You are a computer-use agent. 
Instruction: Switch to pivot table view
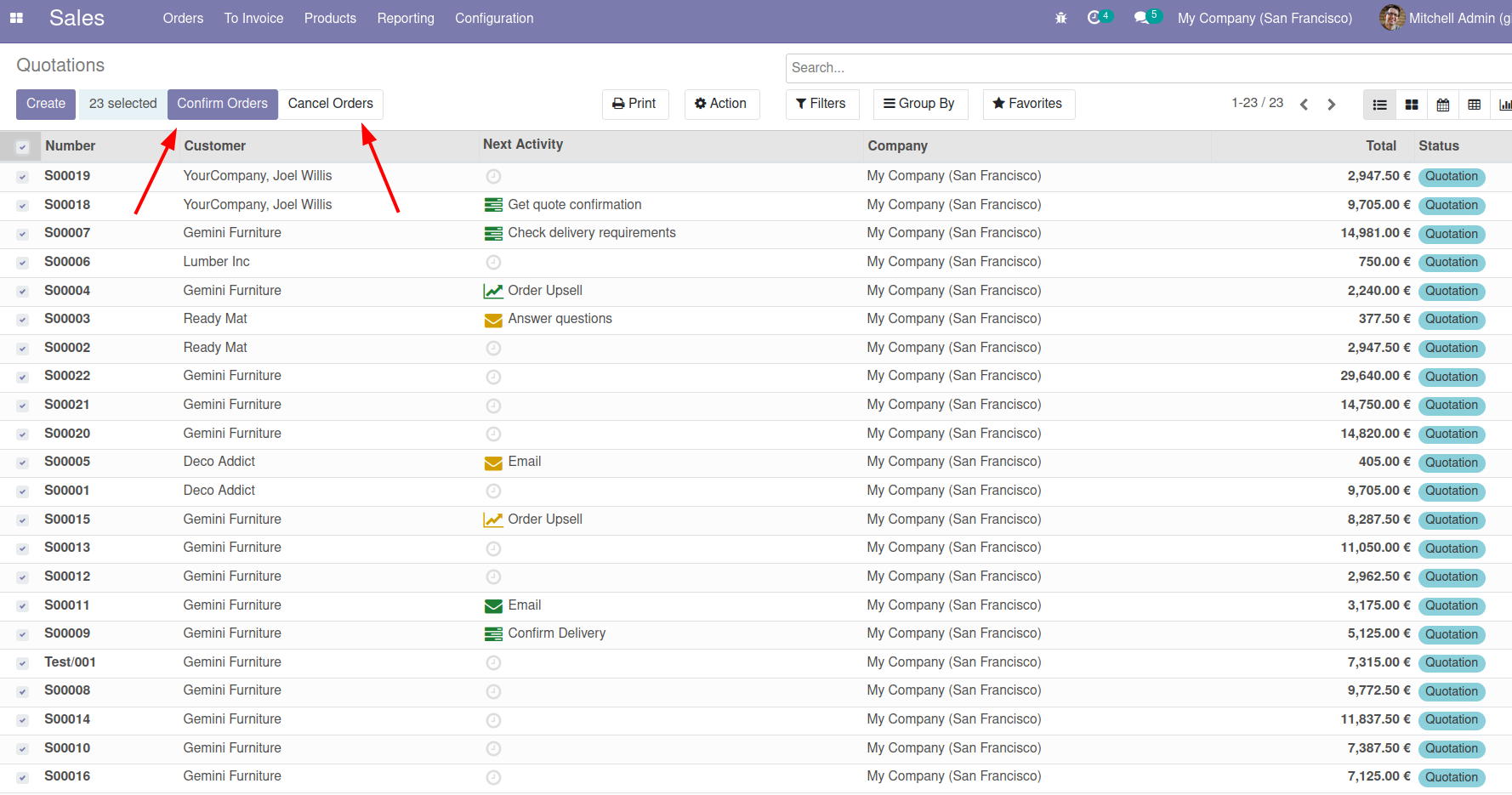point(1475,105)
